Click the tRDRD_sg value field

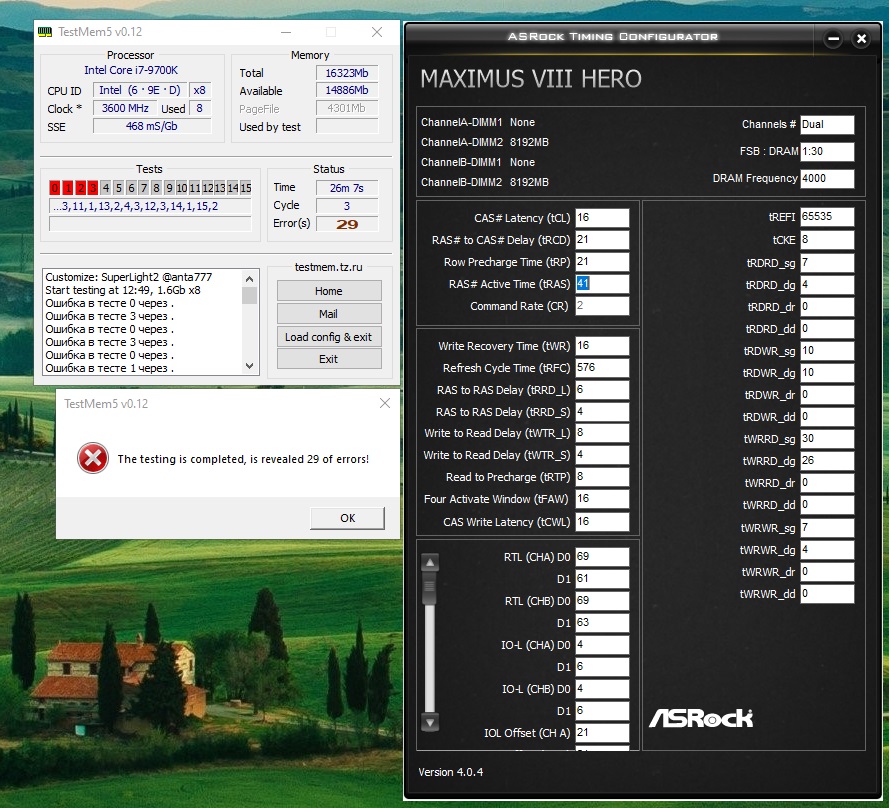[827, 263]
